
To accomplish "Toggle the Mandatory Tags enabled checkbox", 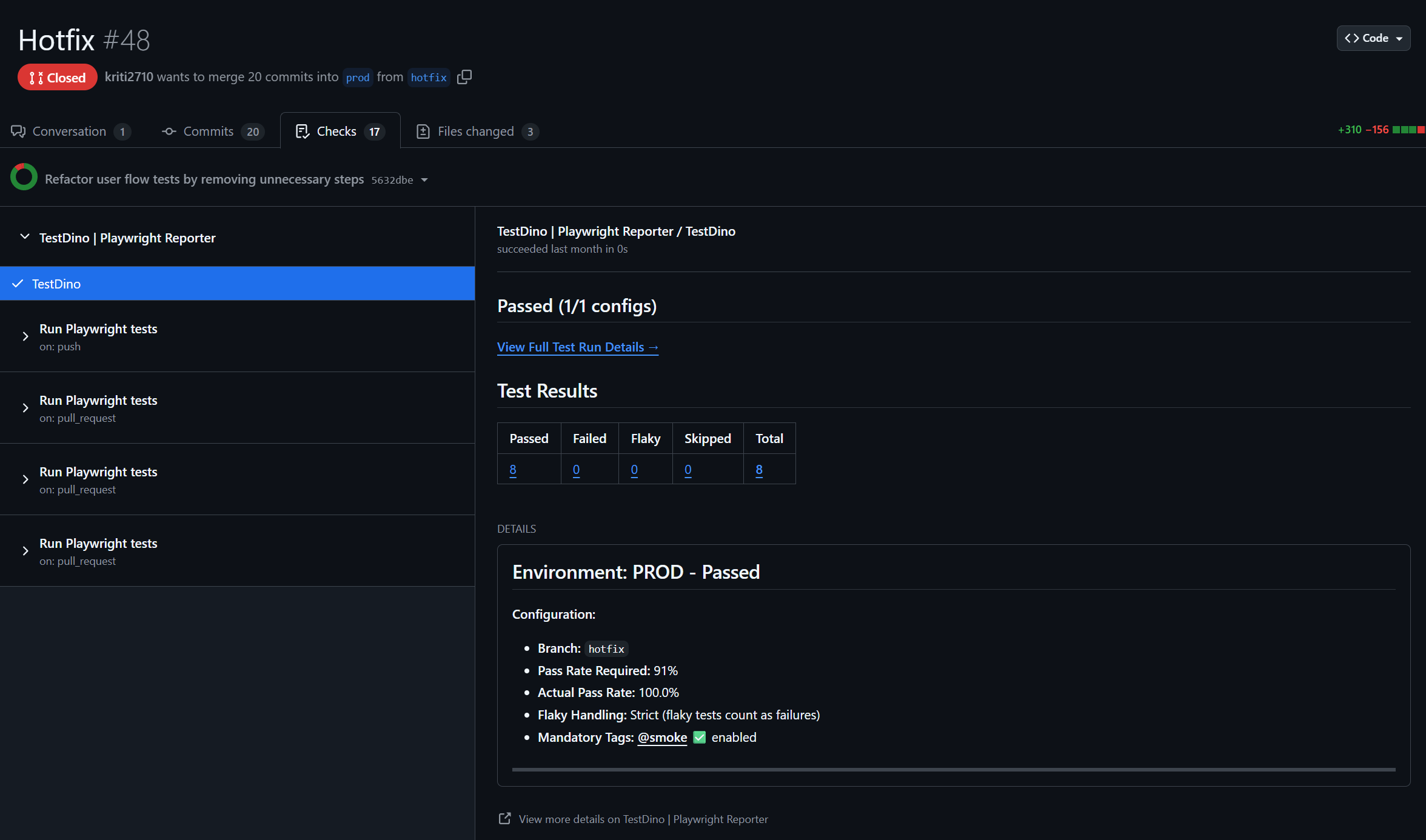I will [699, 738].
